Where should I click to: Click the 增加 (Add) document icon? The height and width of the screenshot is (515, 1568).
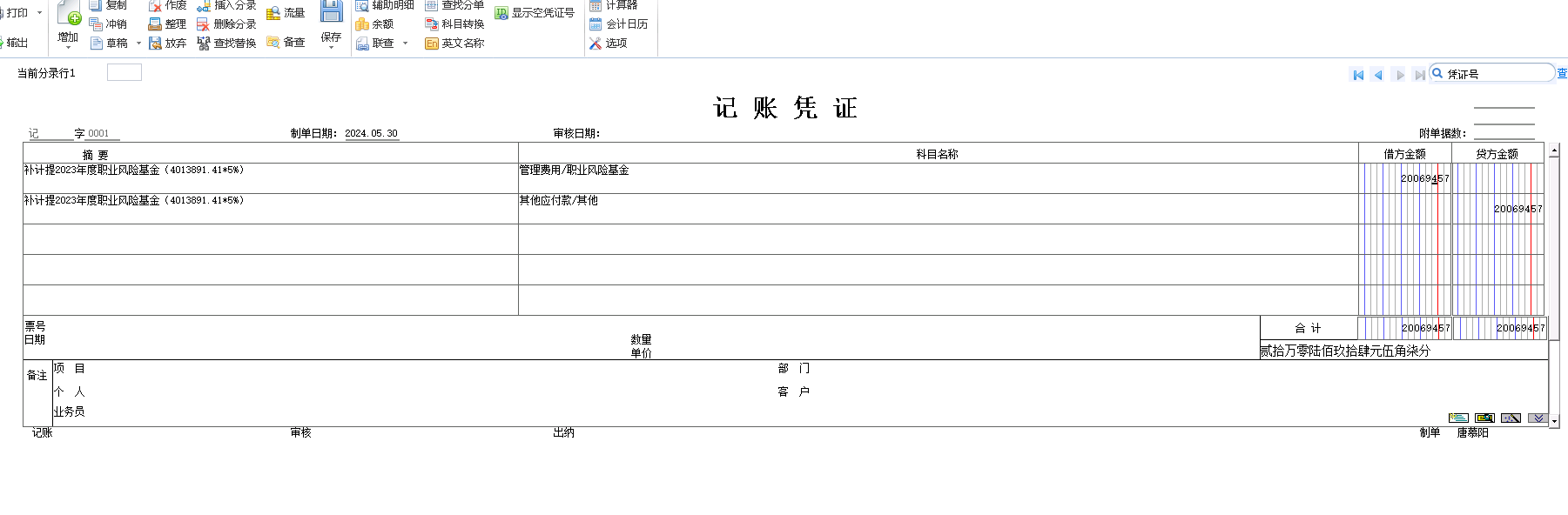pyautogui.click(x=68, y=14)
